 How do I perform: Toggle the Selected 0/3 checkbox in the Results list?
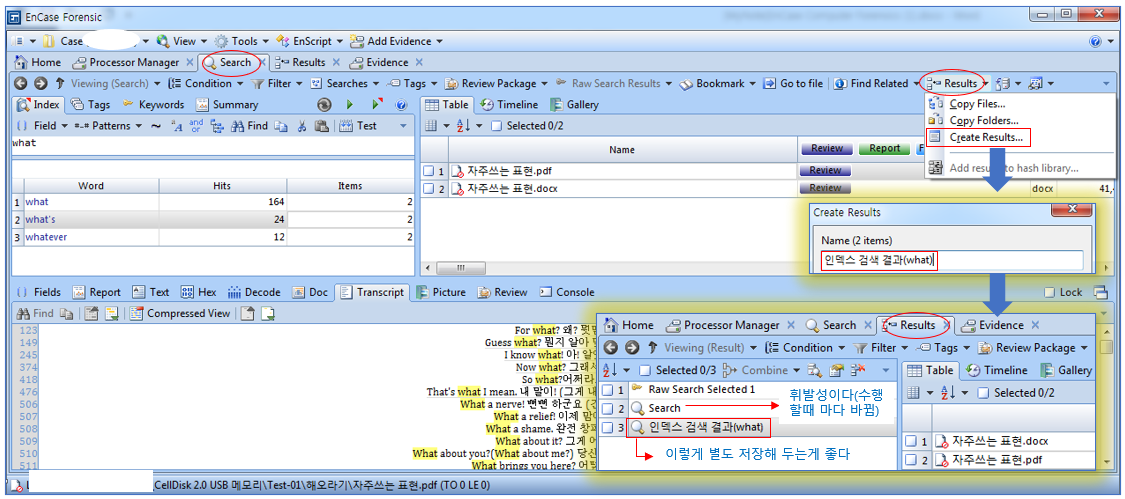645,370
